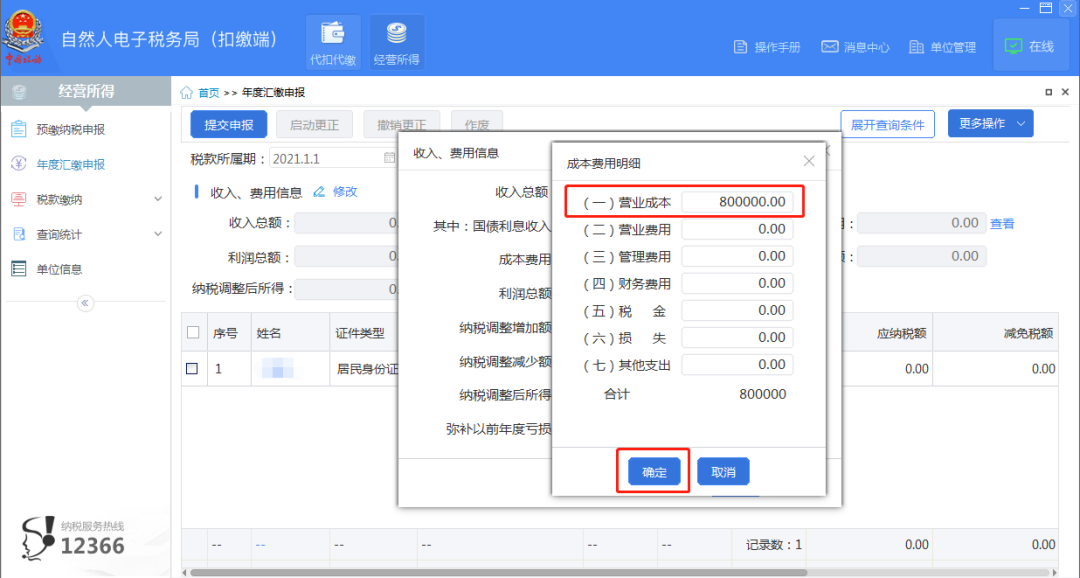1080x578 pixels.
Task: Open the 更多操作 dropdown
Action: pos(990,124)
